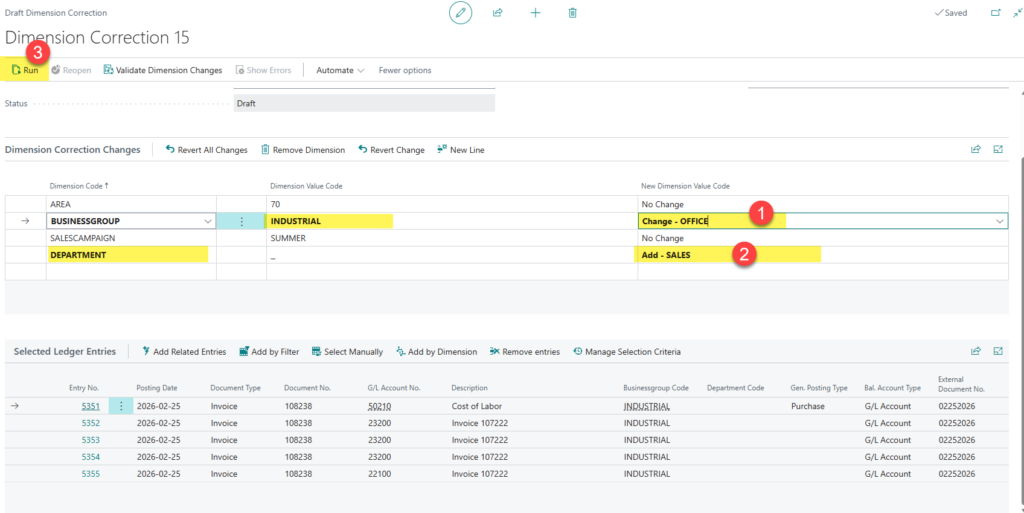The image size is (1024, 513).
Task: Open Manage Selection Criteria
Action: 626,352
